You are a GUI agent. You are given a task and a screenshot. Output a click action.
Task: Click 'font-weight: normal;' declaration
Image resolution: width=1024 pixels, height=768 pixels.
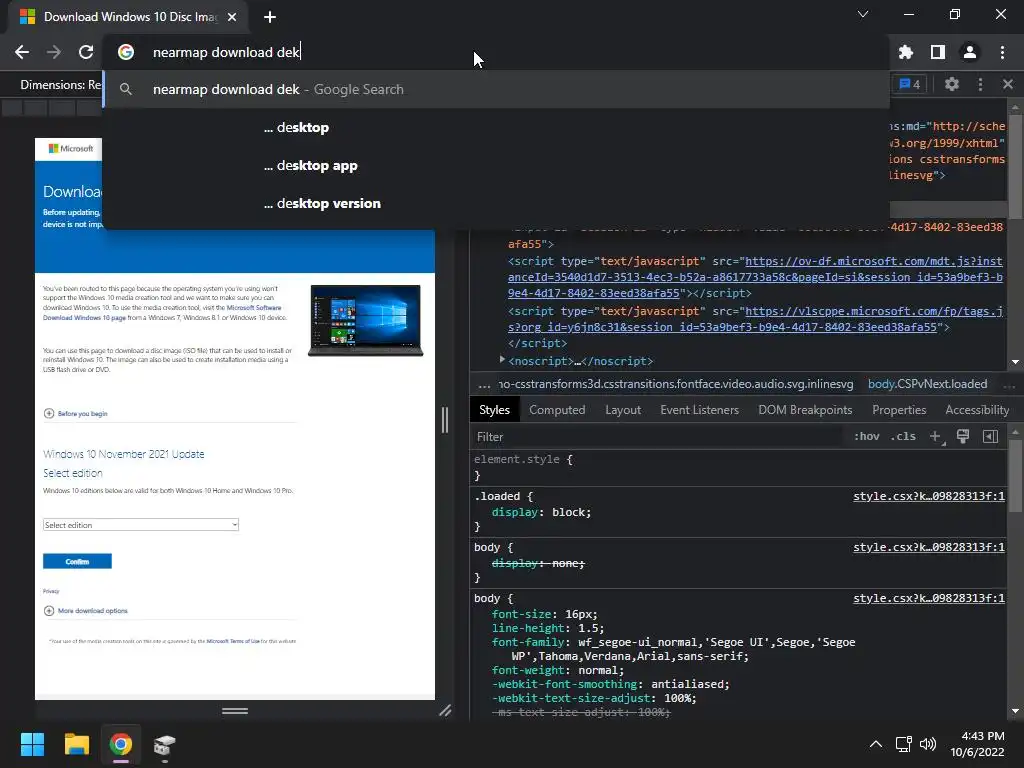pyautogui.click(x=558, y=671)
